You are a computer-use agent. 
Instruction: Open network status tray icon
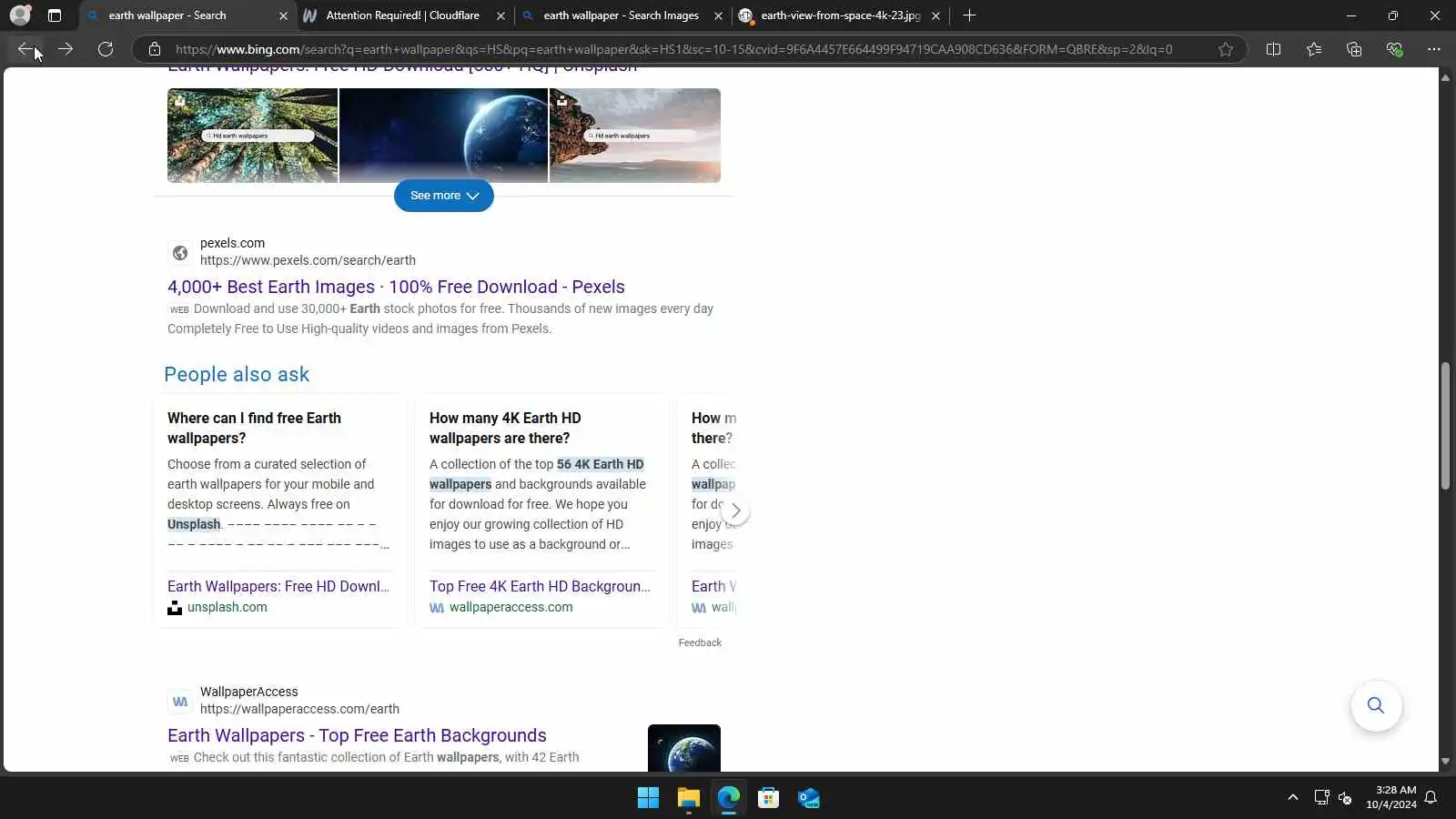tap(1321, 798)
